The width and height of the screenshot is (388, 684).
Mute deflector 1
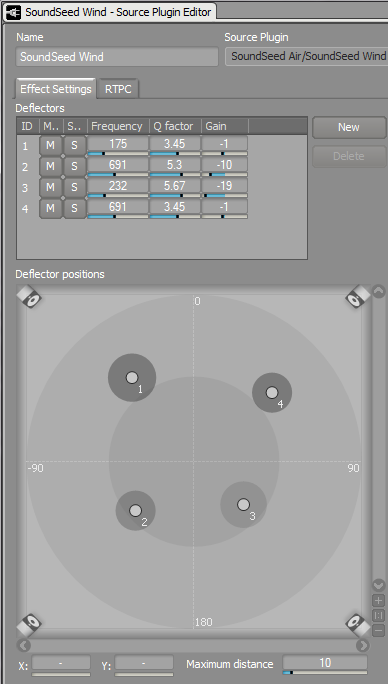[51, 145]
